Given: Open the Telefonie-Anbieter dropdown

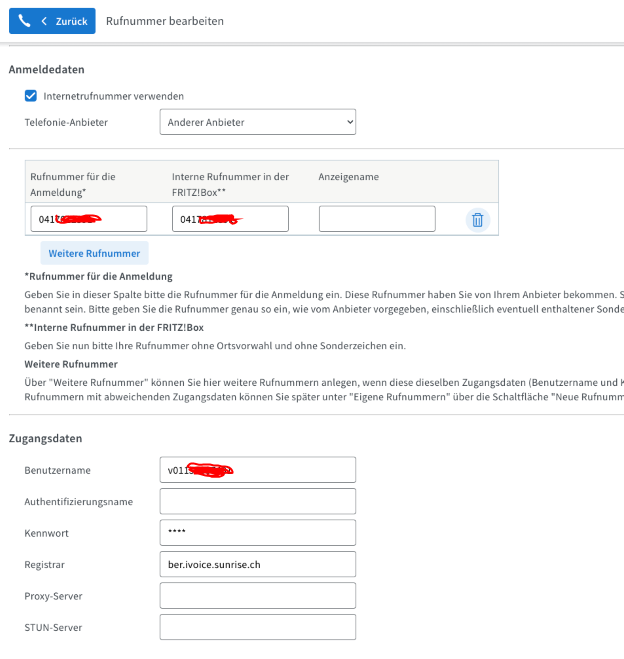Looking at the screenshot, I should tap(257, 122).
